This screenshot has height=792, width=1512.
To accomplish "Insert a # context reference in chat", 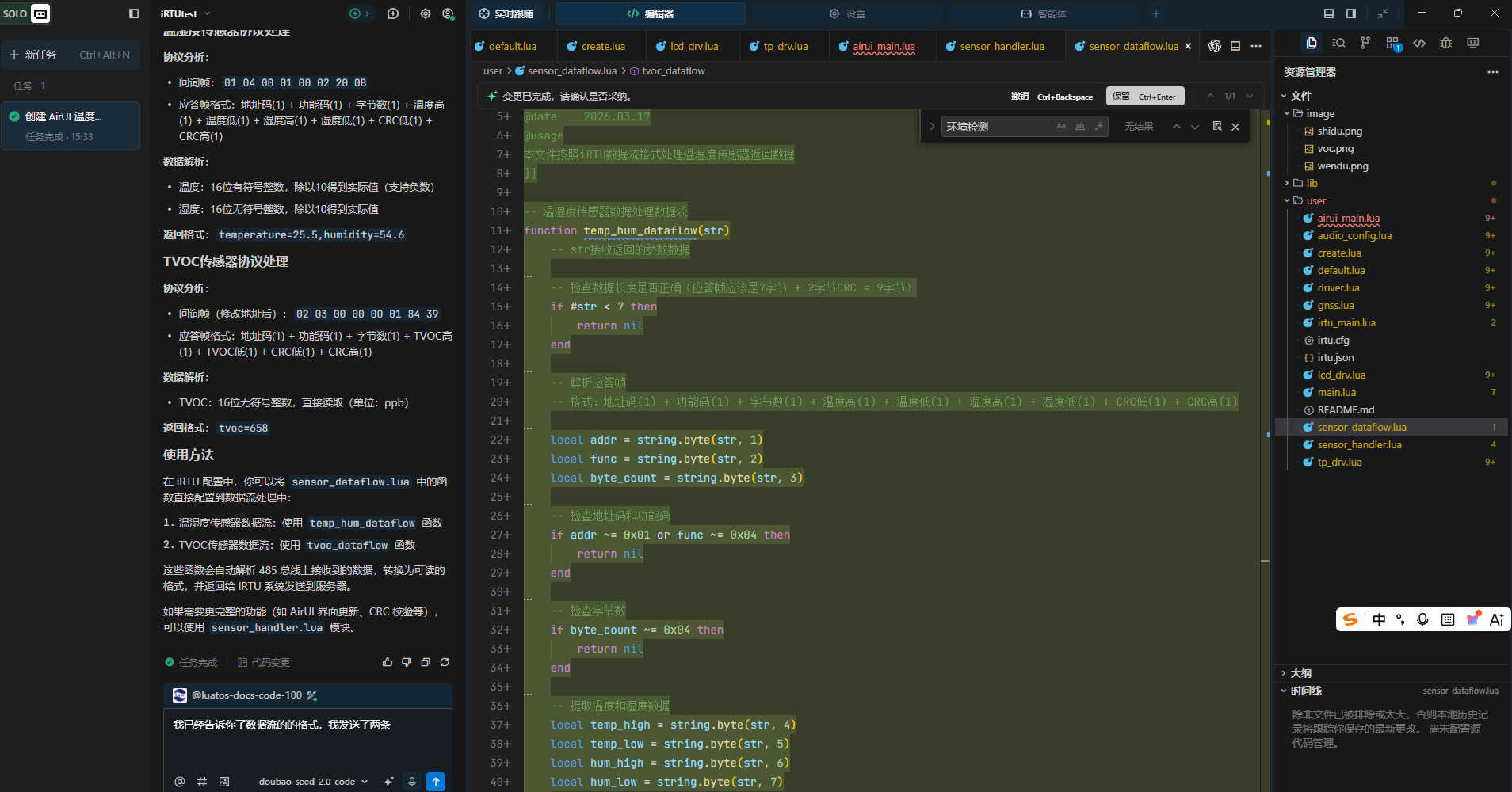I will [x=202, y=782].
